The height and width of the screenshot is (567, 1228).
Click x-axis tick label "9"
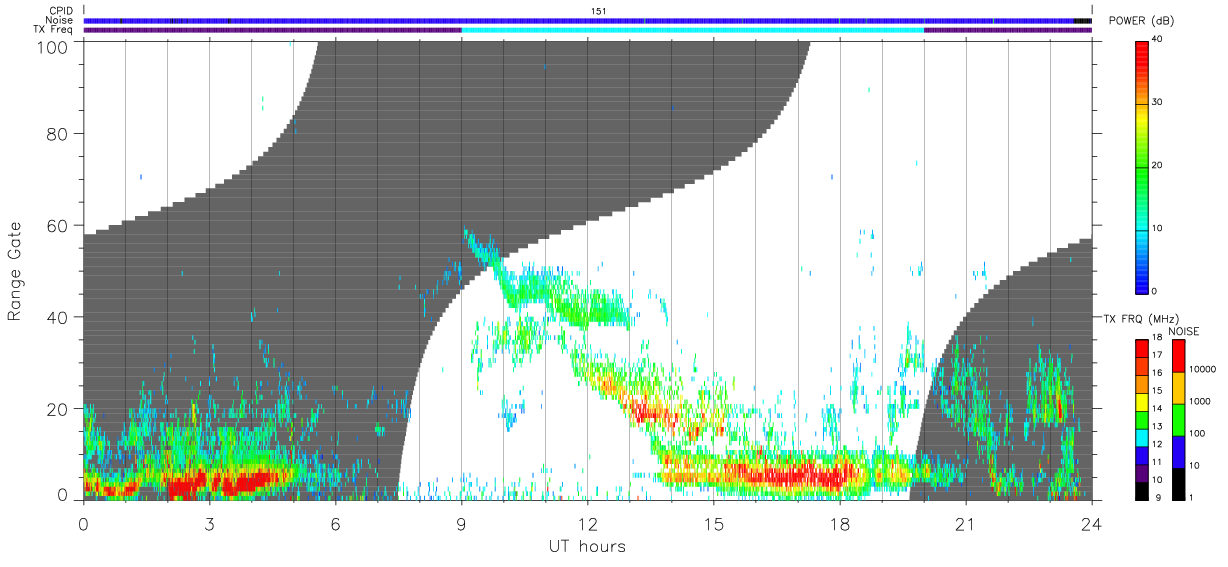pos(461,524)
